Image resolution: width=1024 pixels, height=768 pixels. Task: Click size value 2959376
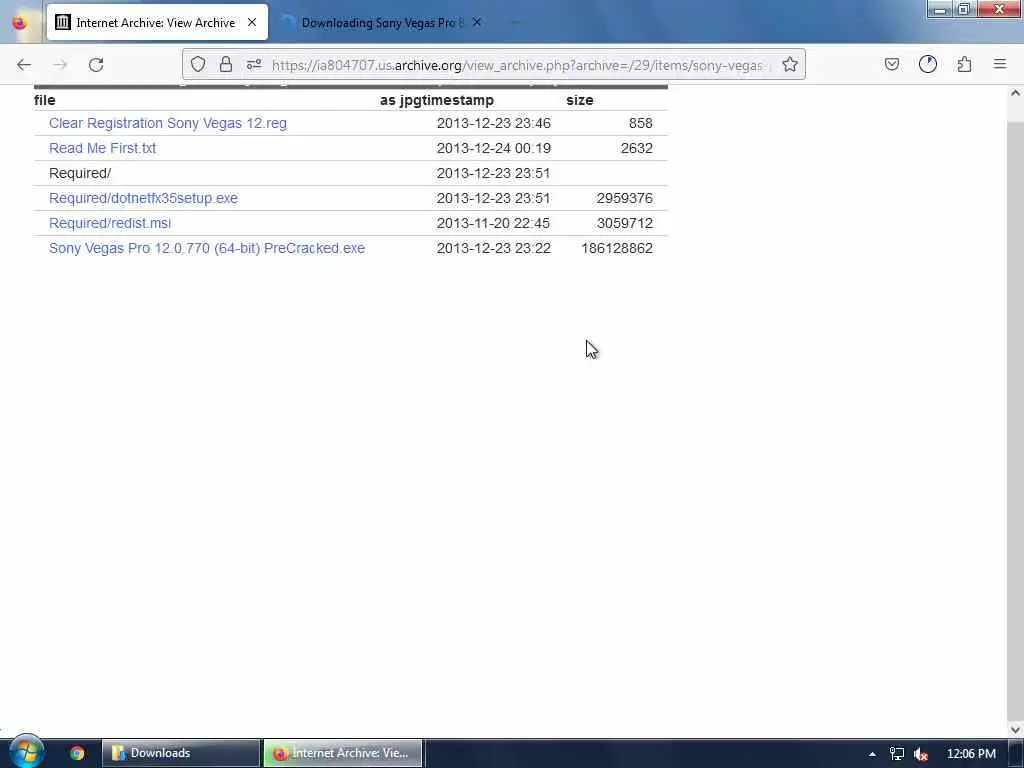point(624,198)
